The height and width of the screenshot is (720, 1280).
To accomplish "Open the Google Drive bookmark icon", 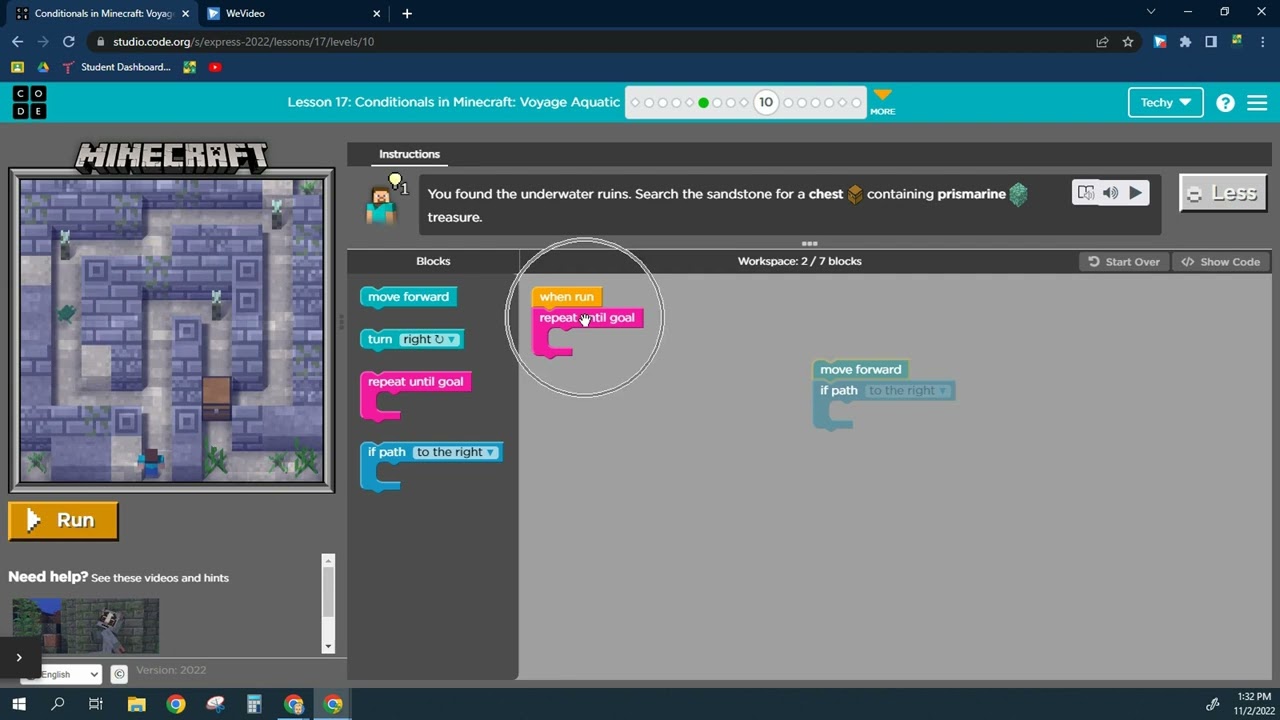I will click(43, 67).
